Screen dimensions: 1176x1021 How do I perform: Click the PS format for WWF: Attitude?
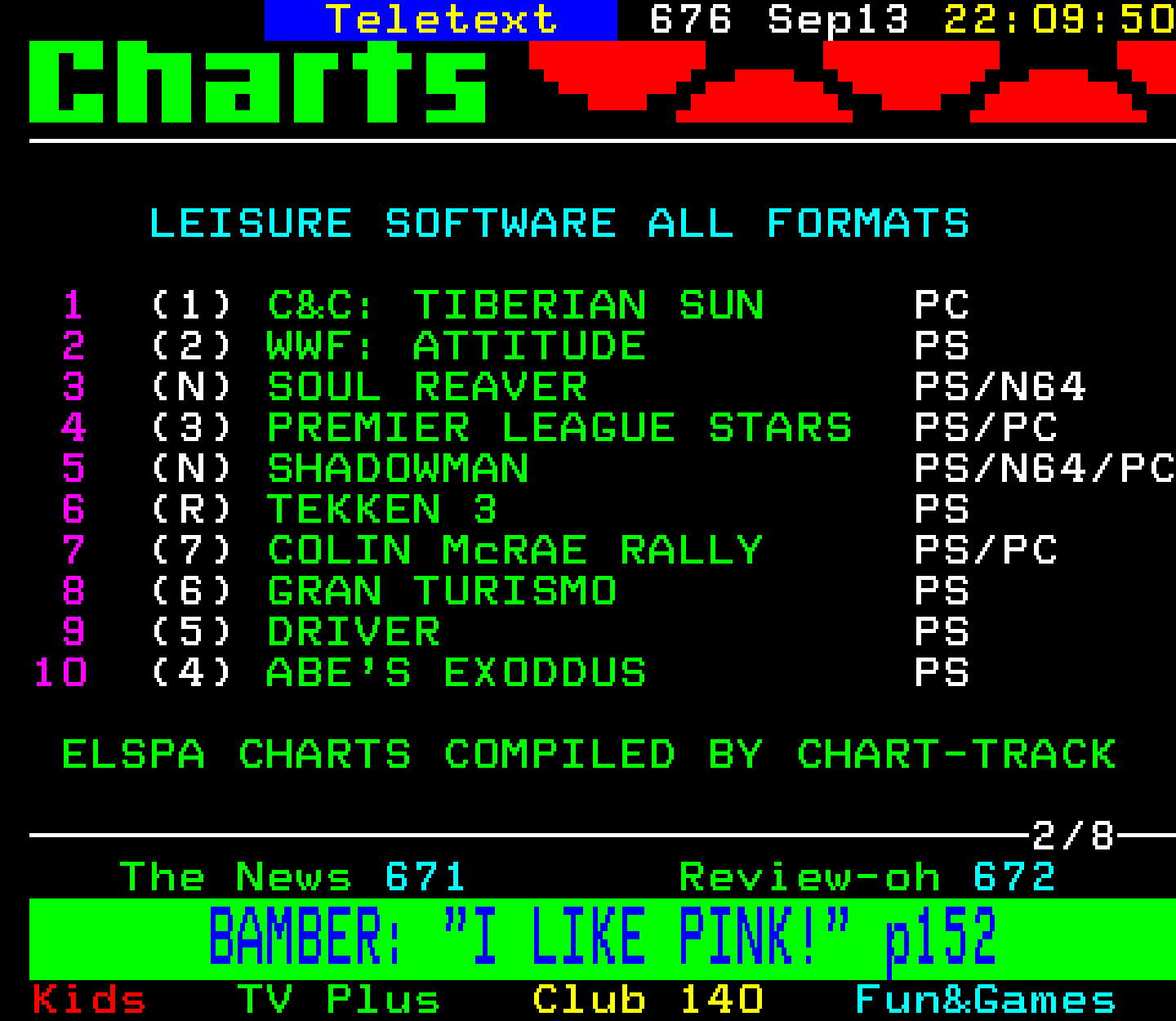[x=942, y=346]
